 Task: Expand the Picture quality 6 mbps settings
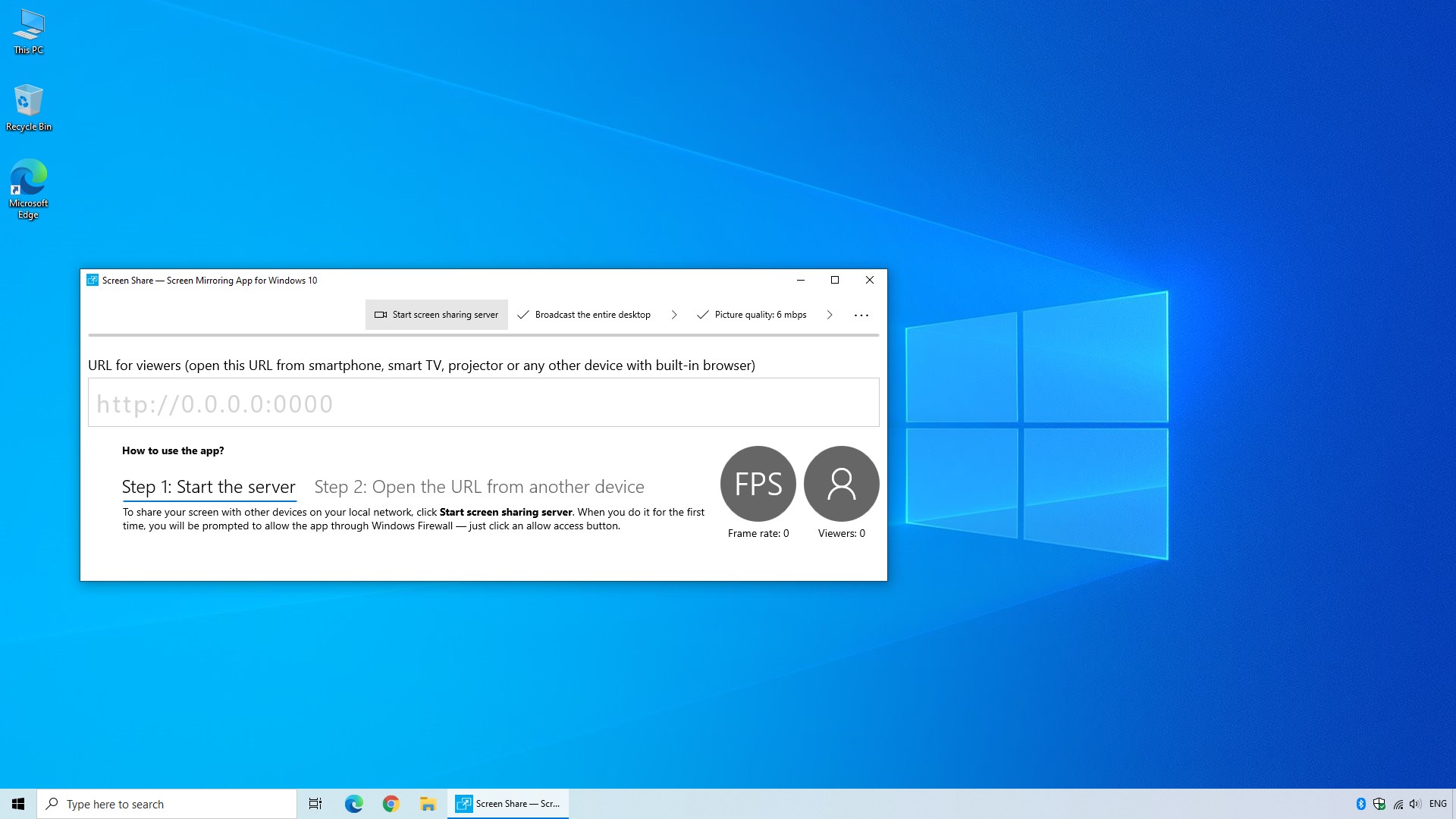click(x=830, y=314)
